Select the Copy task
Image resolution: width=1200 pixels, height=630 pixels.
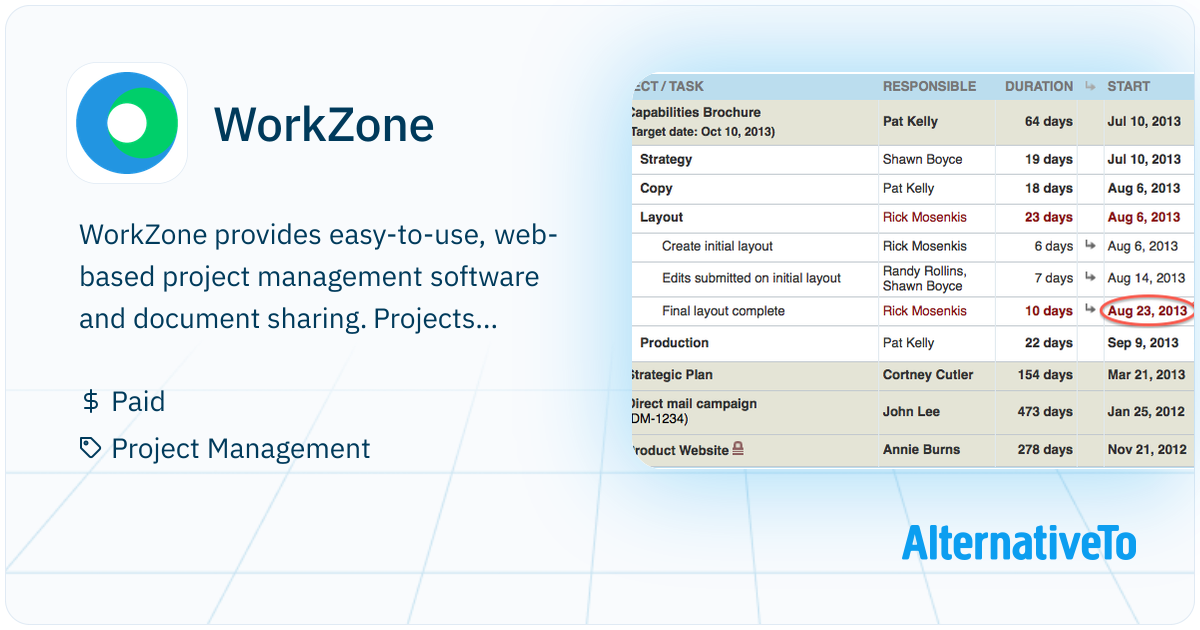point(656,188)
